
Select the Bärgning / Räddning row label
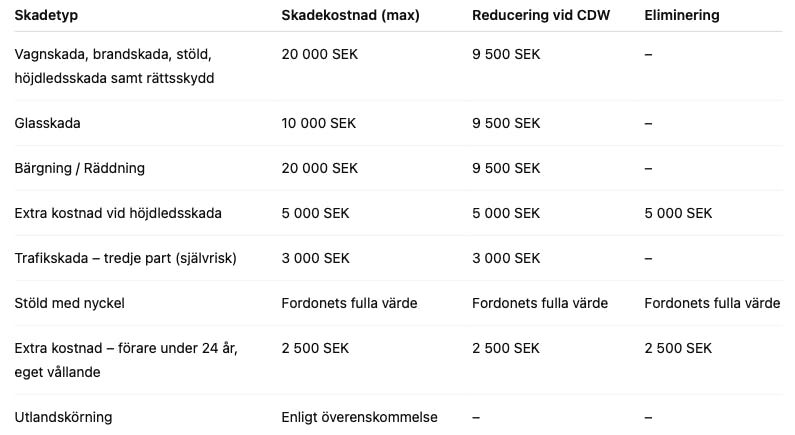[x=80, y=168]
